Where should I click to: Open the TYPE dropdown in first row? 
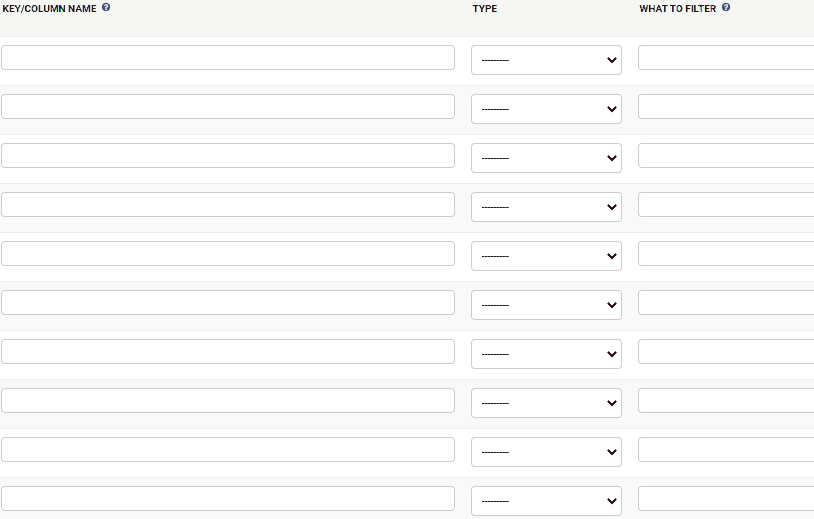pyautogui.click(x=546, y=60)
